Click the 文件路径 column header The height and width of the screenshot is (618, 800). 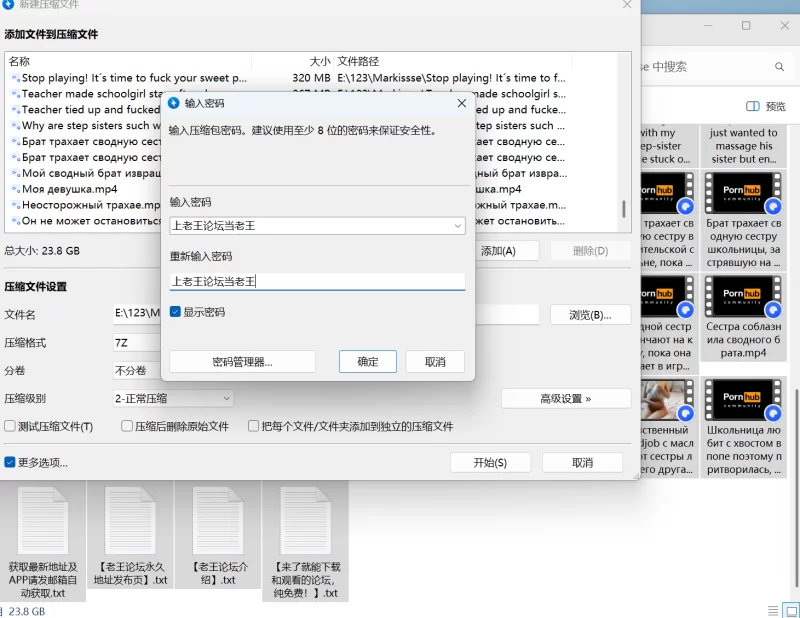tap(358, 61)
